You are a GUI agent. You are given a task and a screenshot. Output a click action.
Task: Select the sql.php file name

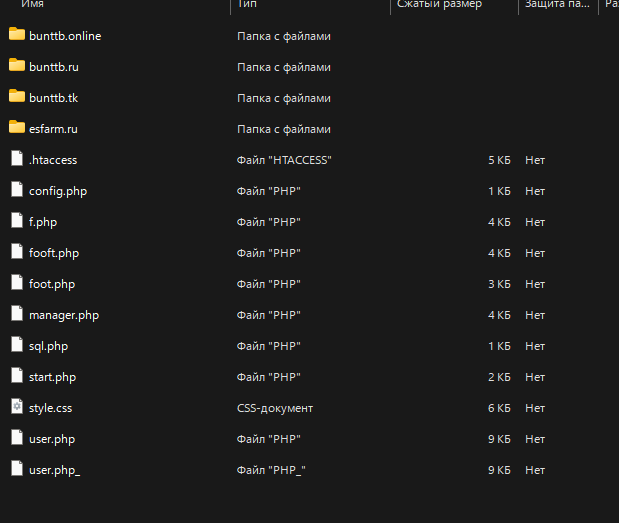pyautogui.click(x=49, y=346)
